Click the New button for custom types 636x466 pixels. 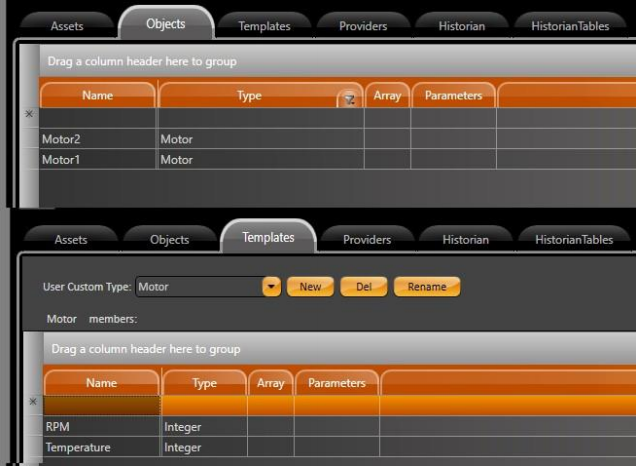point(310,287)
